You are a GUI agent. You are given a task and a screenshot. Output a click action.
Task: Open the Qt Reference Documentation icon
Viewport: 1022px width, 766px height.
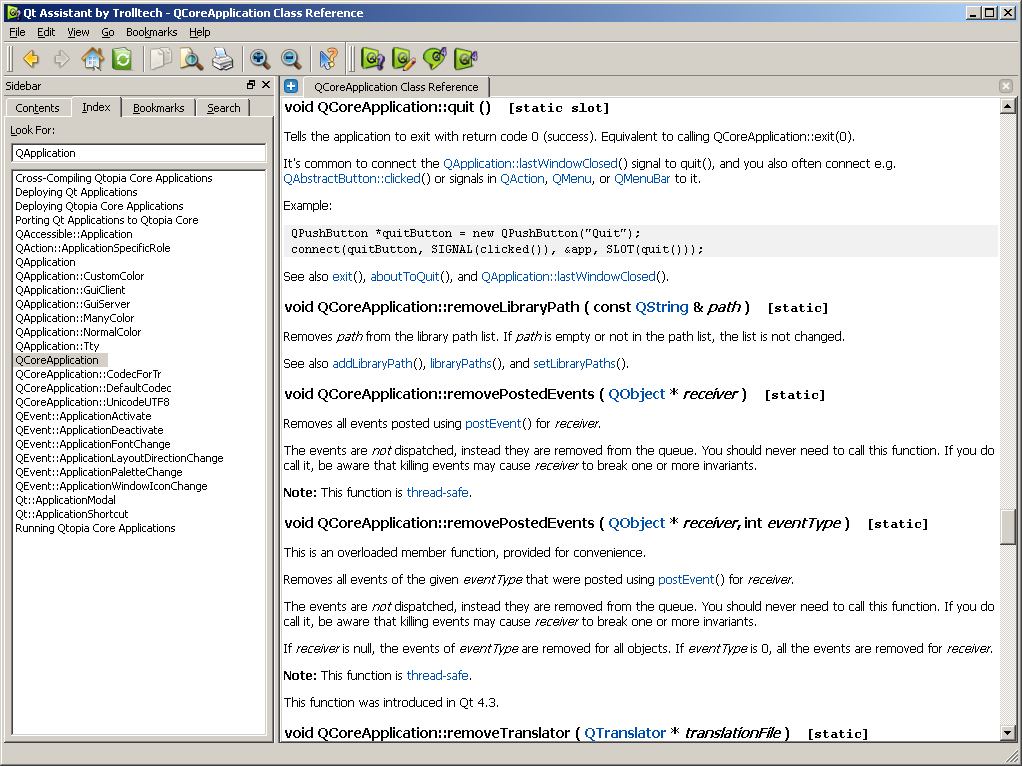click(x=373, y=59)
